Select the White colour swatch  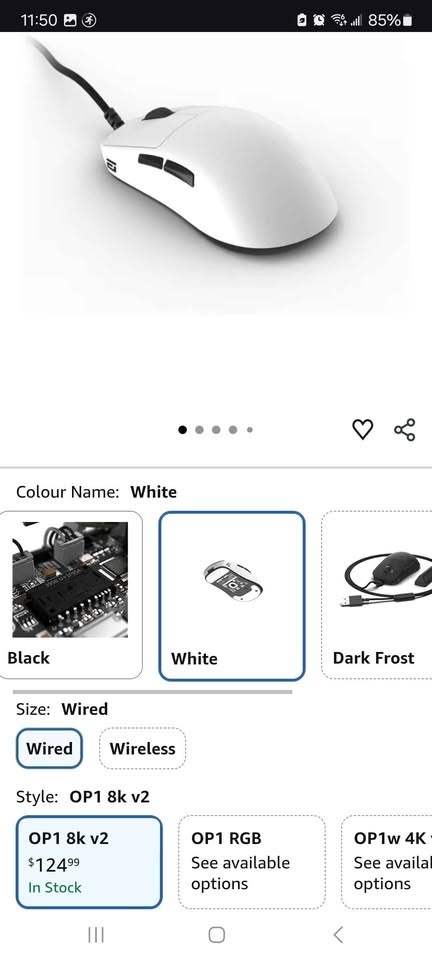(x=232, y=596)
